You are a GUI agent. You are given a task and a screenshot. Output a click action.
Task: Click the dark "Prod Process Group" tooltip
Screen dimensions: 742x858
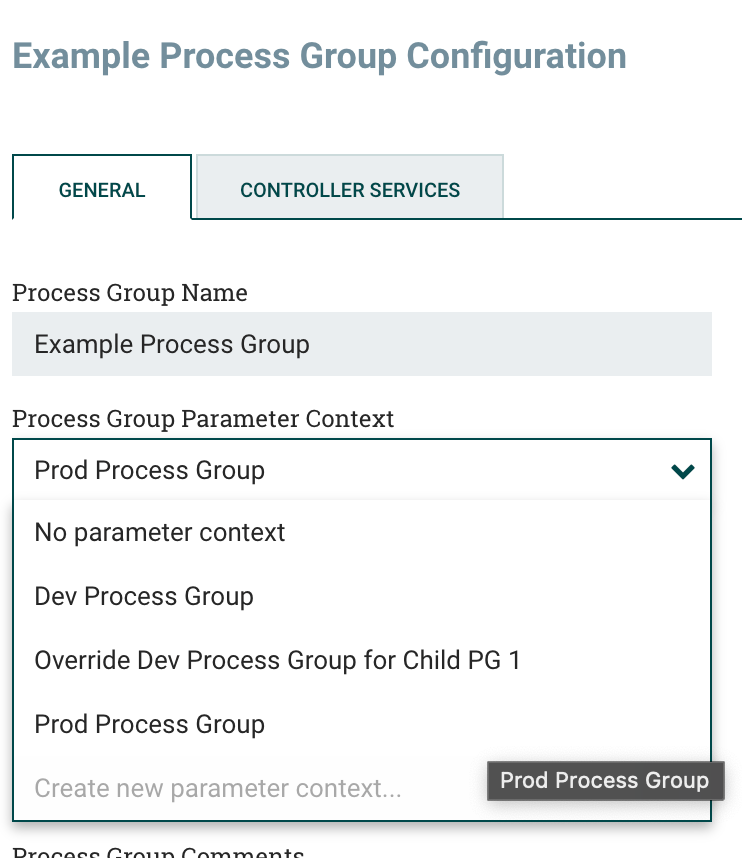pos(604,780)
